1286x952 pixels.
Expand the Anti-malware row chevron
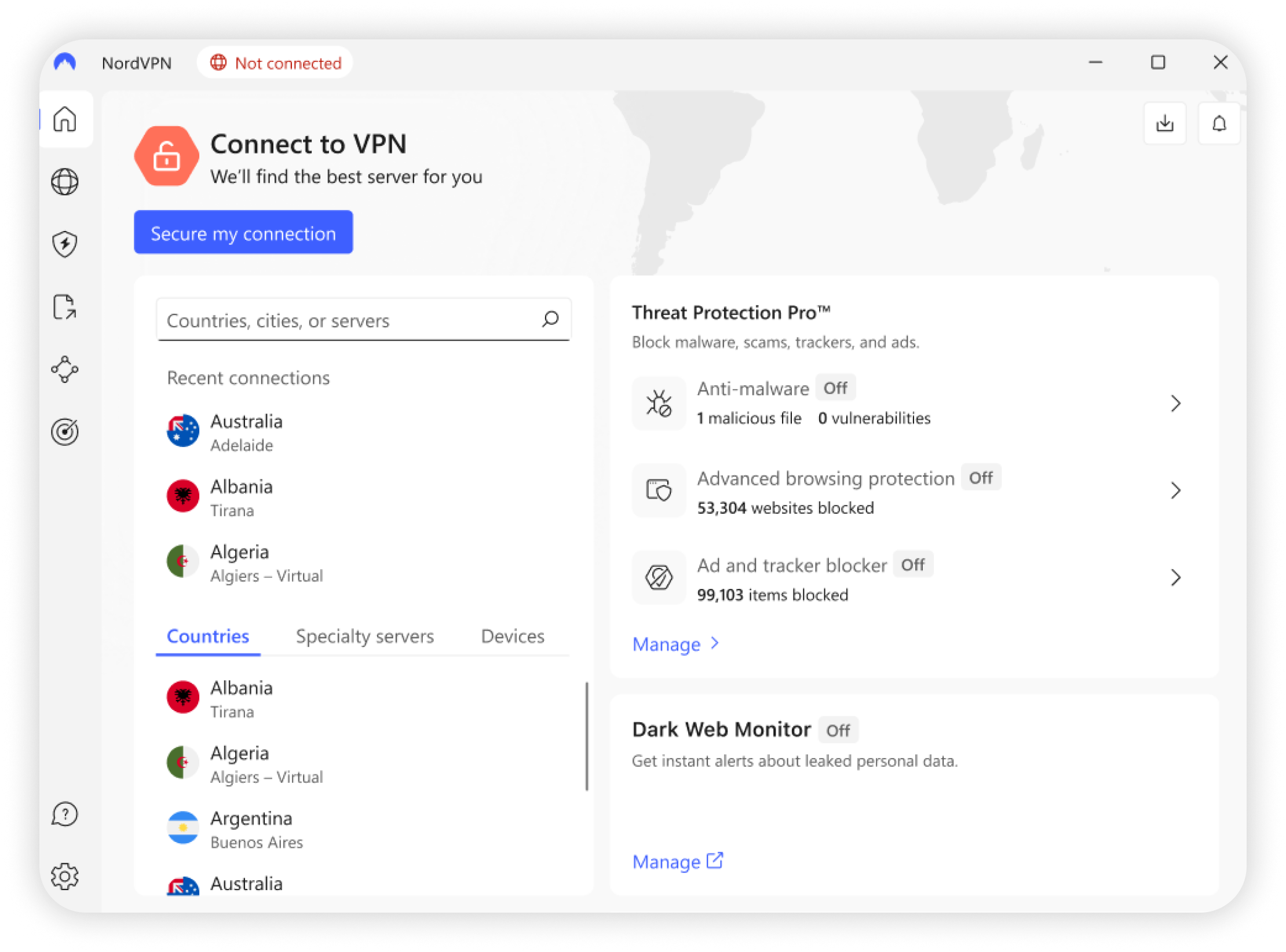[1175, 404]
